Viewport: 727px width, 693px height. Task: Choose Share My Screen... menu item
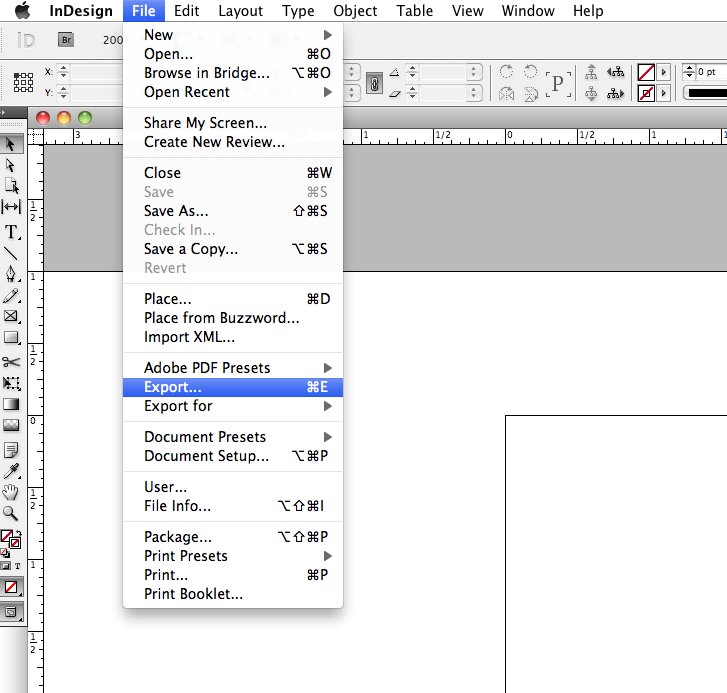(233, 123)
